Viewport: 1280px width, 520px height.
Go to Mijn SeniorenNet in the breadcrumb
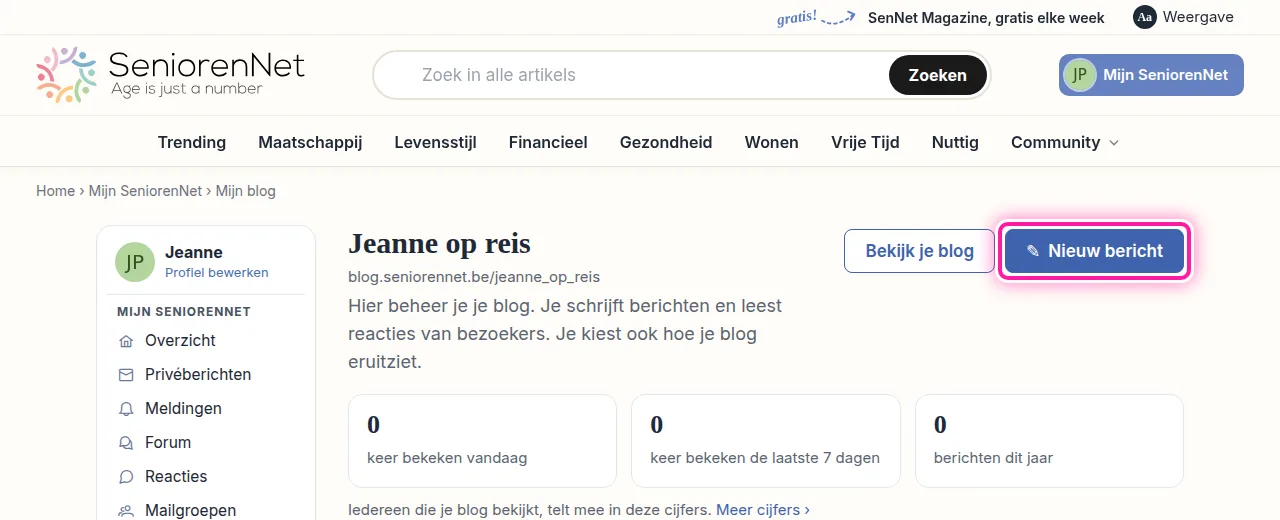[146, 190]
